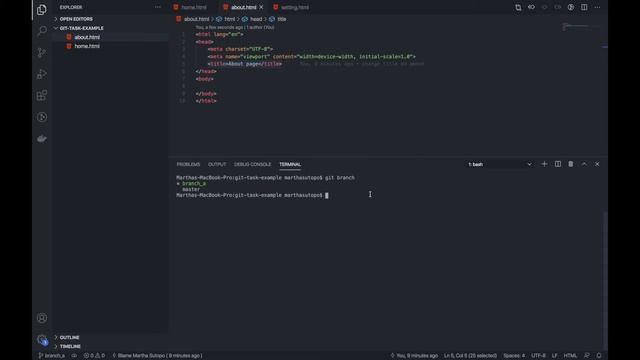Click the Kill Terminal trash icon
The height and width of the screenshot is (360, 640).
571,164
